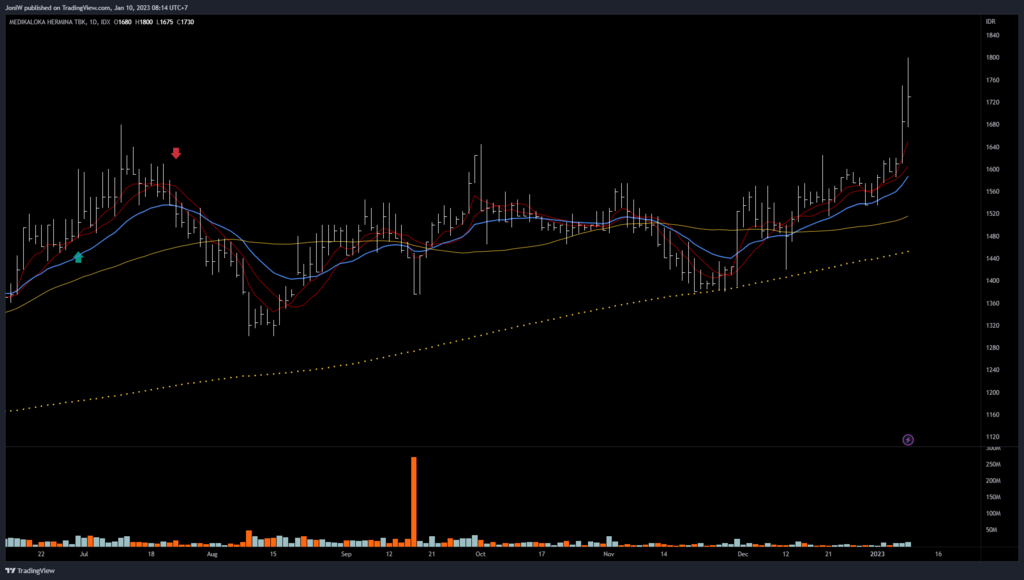The width and height of the screenshot is (1024, 580).
Task: Click the teal up arrow marker
Action: [x=78, y=257]
